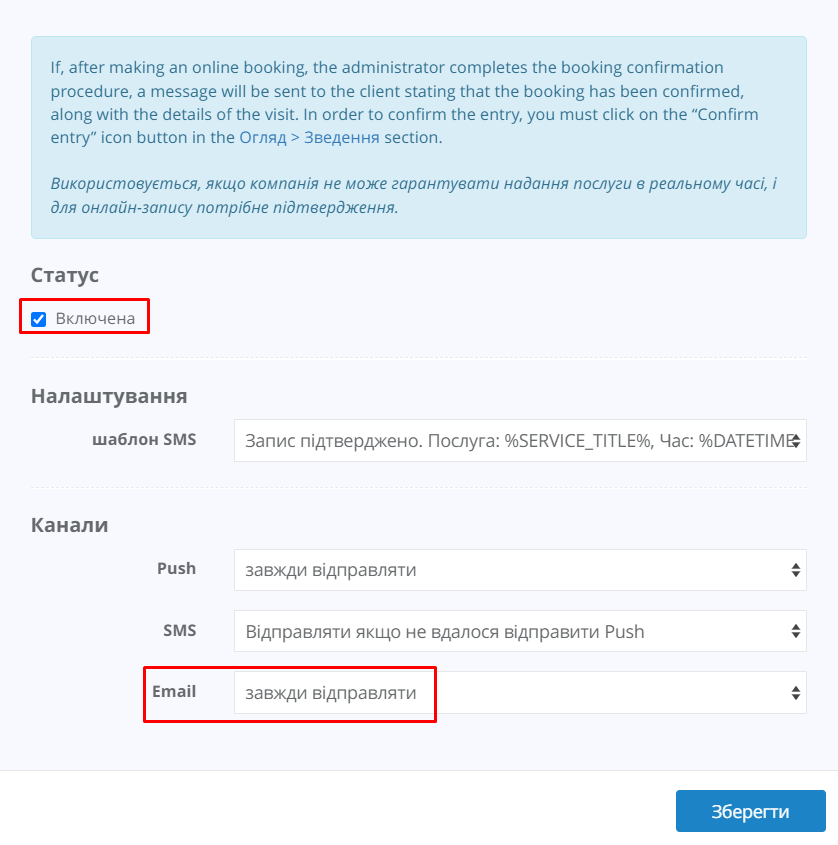Open the шаблон SMS template dropdown

tap(520, 441)
